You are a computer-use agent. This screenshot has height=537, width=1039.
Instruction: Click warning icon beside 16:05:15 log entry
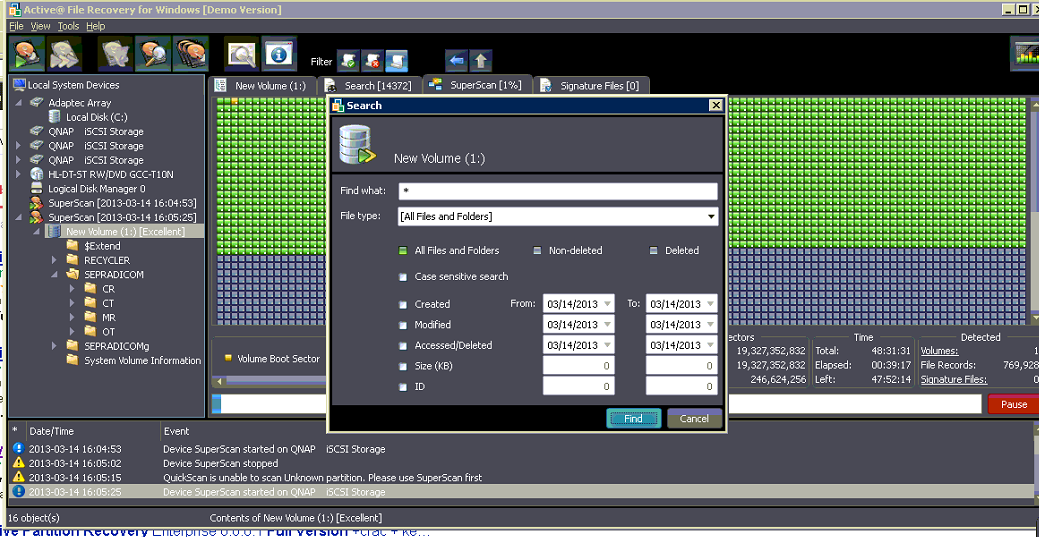[x=18, y=477]
